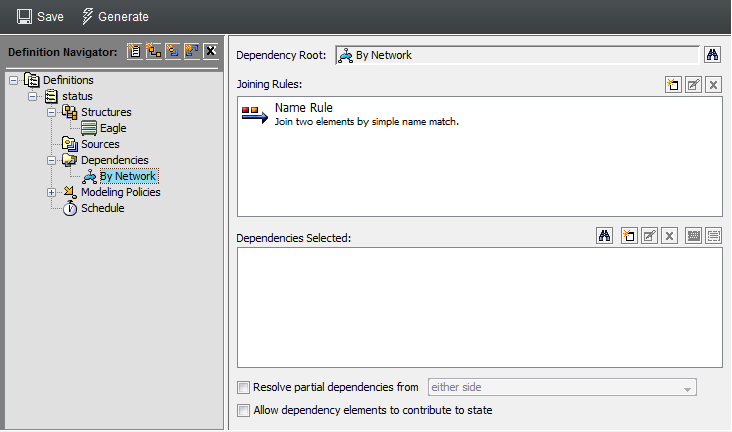Viewport: 732px width, 432px height.
Task: Collapse the Structures tree node
Action: pos(51,113)
